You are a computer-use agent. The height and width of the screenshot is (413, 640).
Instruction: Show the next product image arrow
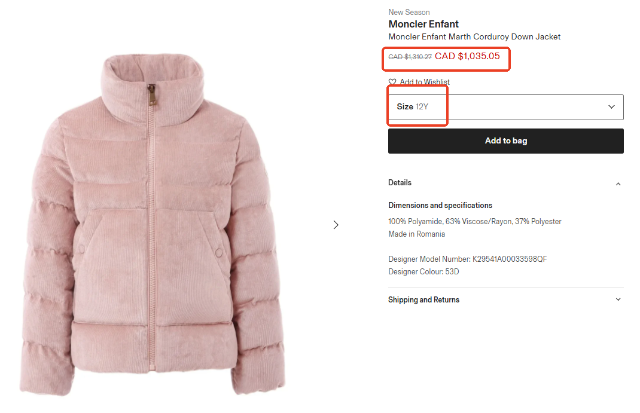click(336, 225)
